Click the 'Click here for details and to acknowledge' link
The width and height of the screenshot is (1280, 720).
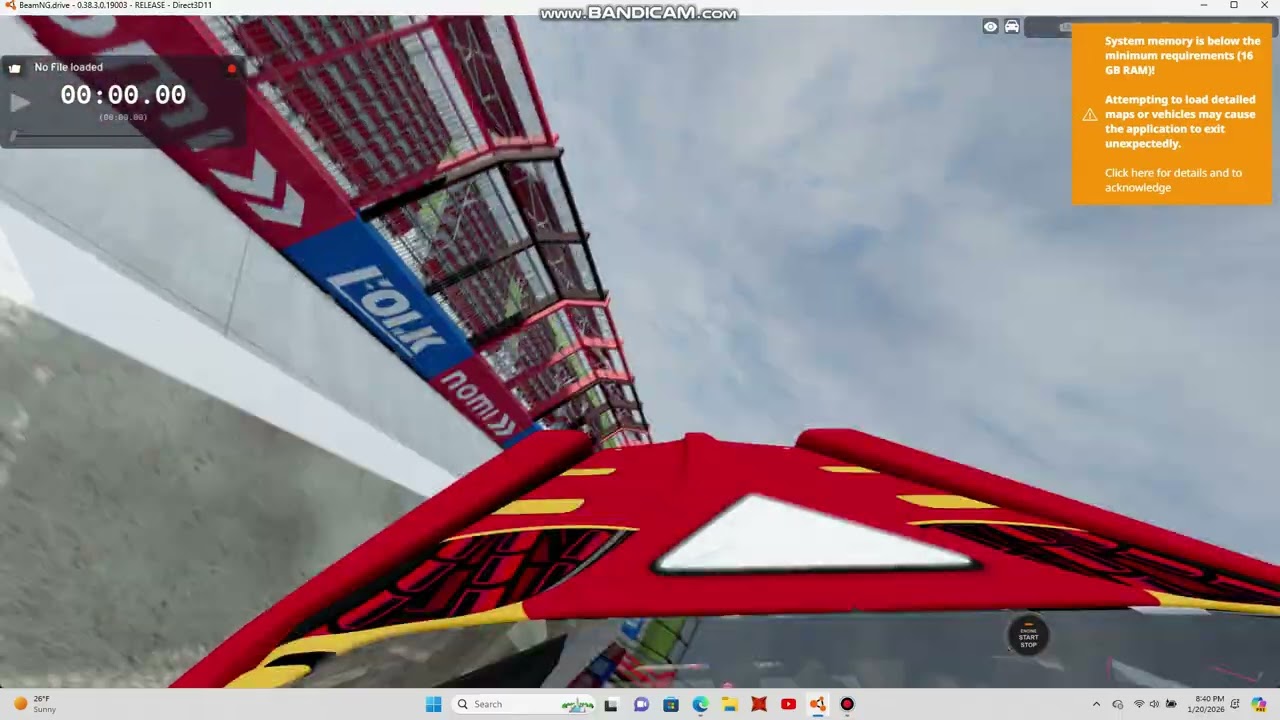click(1173, 180)
